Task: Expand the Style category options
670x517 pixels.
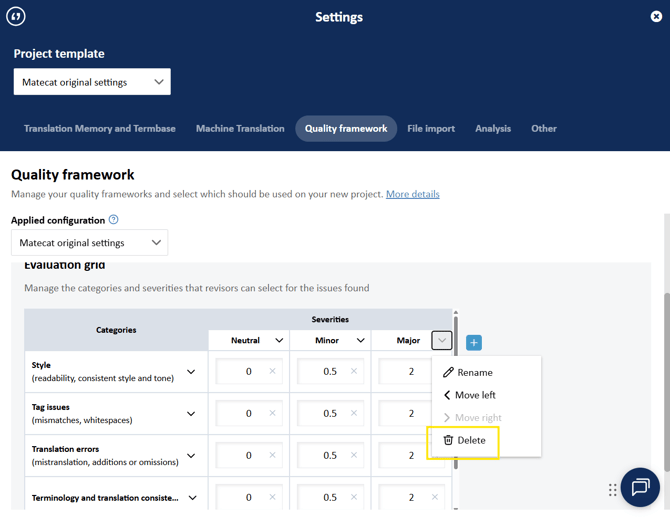Action: pos(191,372)
